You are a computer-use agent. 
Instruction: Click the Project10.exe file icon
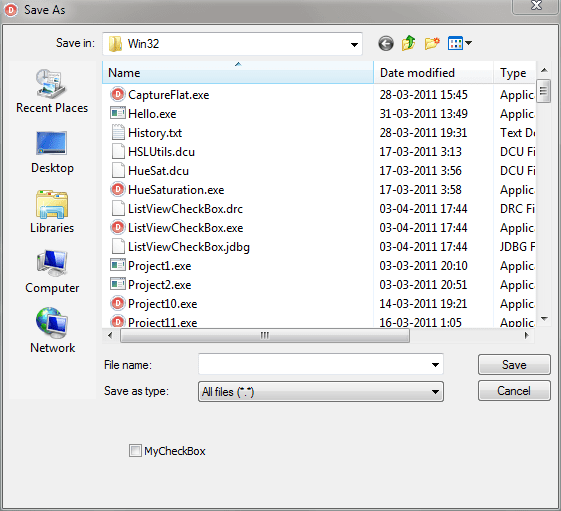[118, 303]
